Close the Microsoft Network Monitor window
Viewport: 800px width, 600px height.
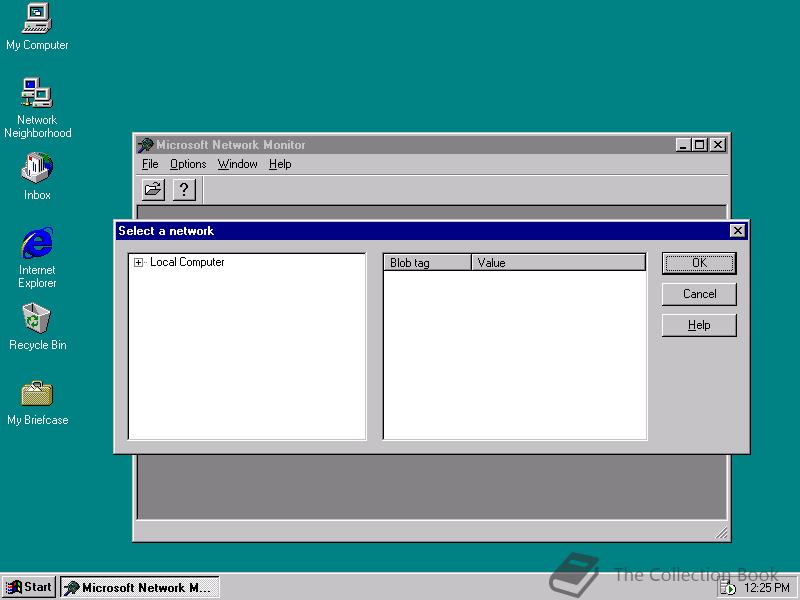(x=717, y=145)
